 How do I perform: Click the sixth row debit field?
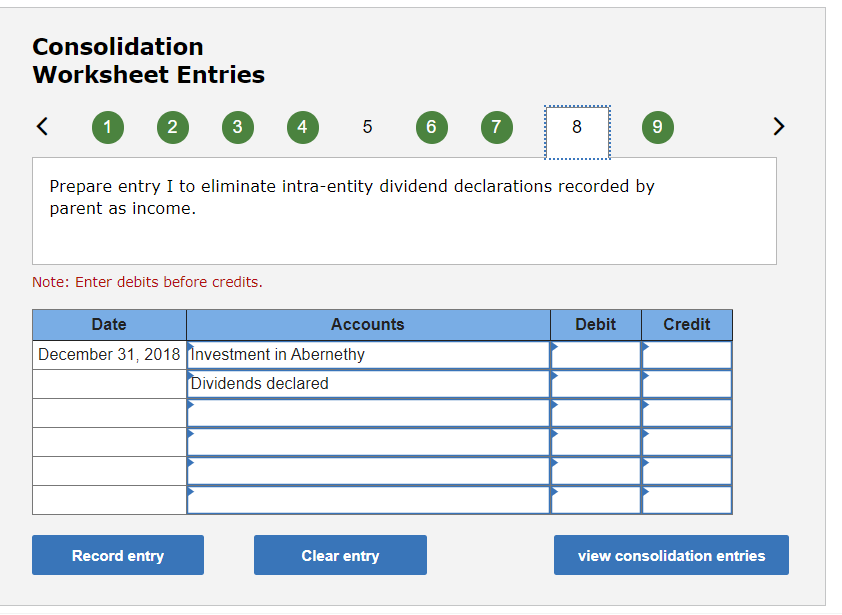click(596, 500)
